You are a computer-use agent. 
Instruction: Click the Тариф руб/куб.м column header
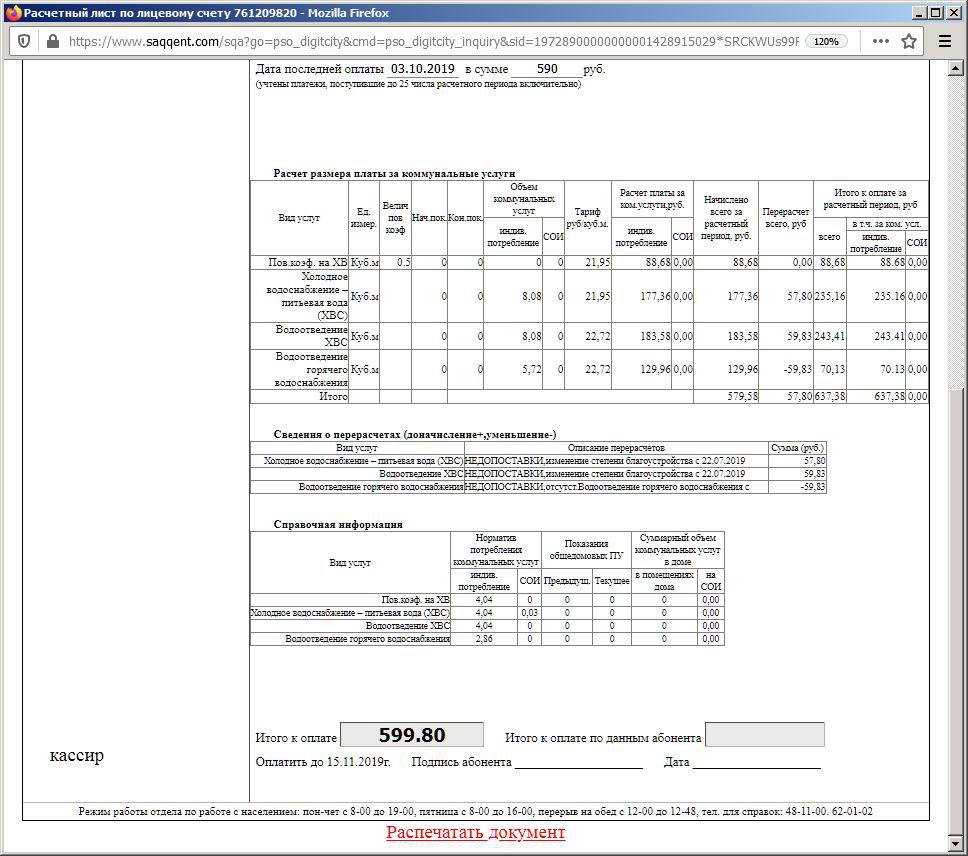(587, 218)
